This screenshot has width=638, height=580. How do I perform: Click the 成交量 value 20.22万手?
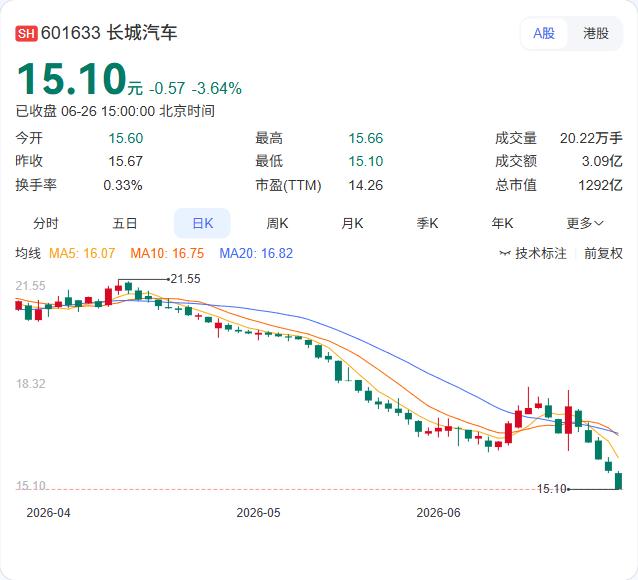point(591,138)
